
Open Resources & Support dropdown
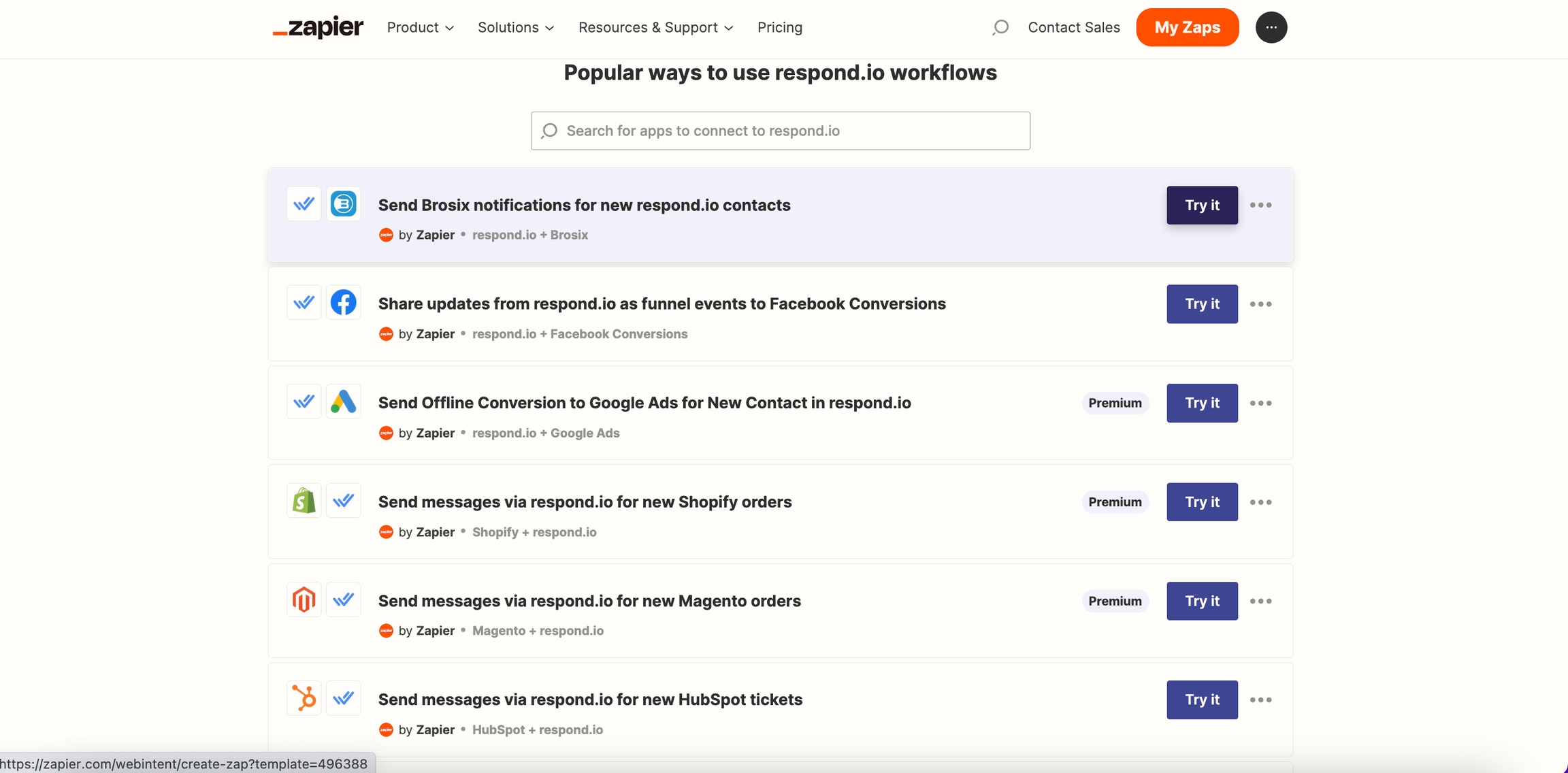pos(655,27)
